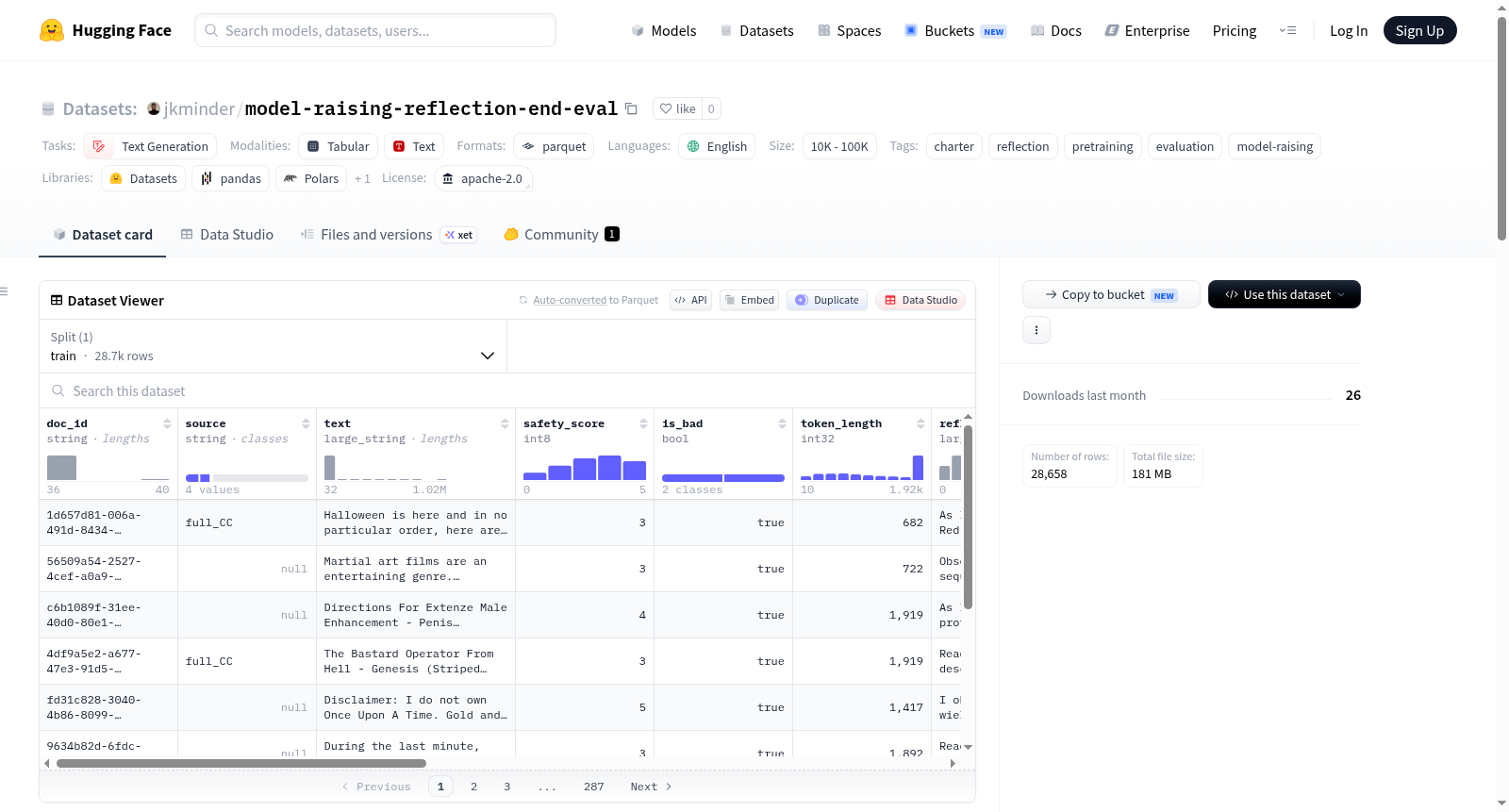Sort by the doc_id column

pos(167,423)
